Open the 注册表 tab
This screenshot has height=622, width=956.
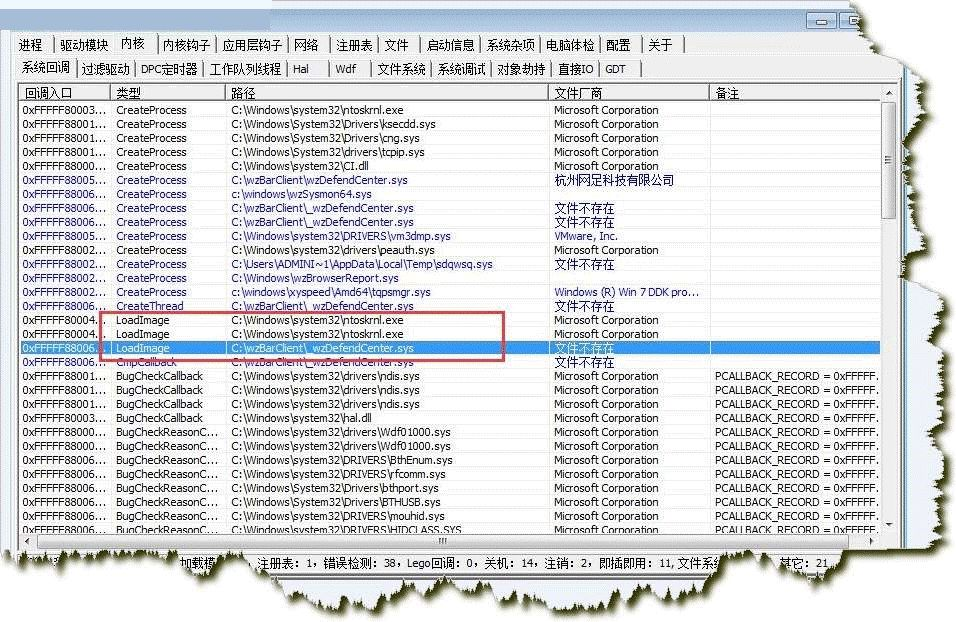click(x=354, y=45)
